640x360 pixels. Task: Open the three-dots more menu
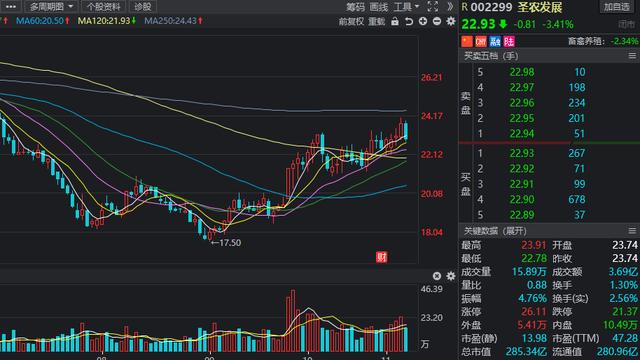click(x=11, y=7)
